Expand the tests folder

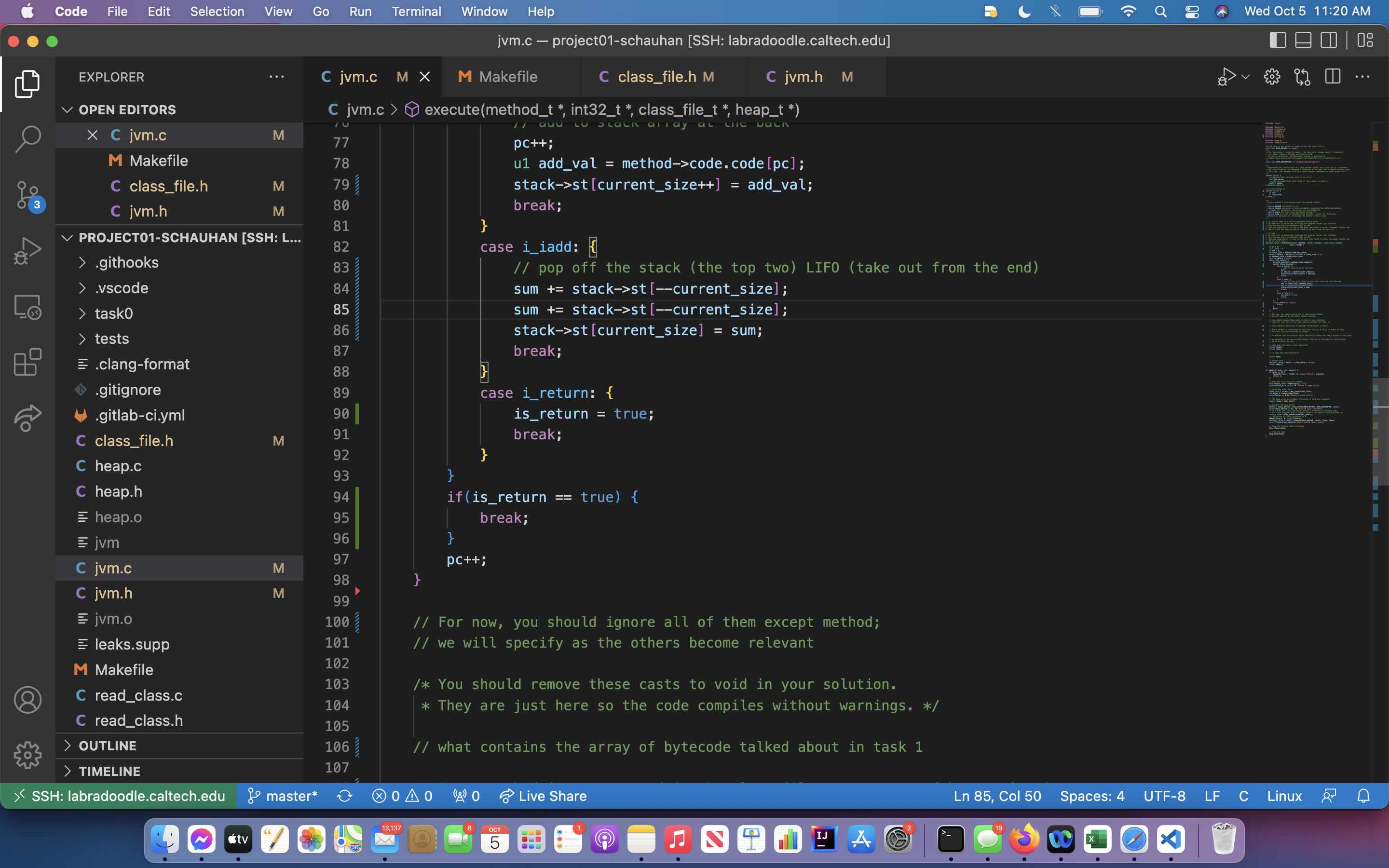(111, 339)
